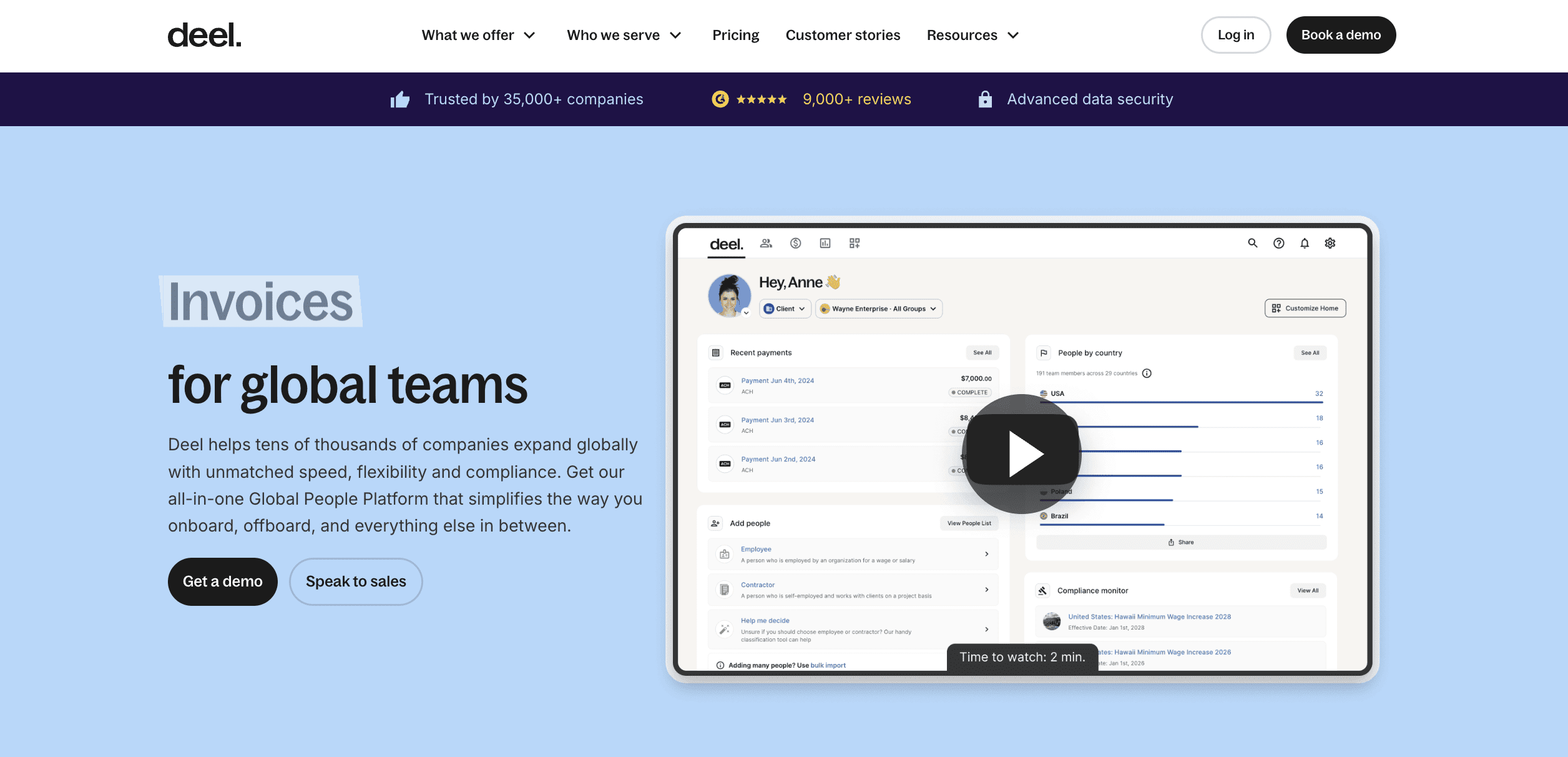Select the Contractor option row
The height and width of the screenshot is (757, 1568).
(x=853, y=590)
